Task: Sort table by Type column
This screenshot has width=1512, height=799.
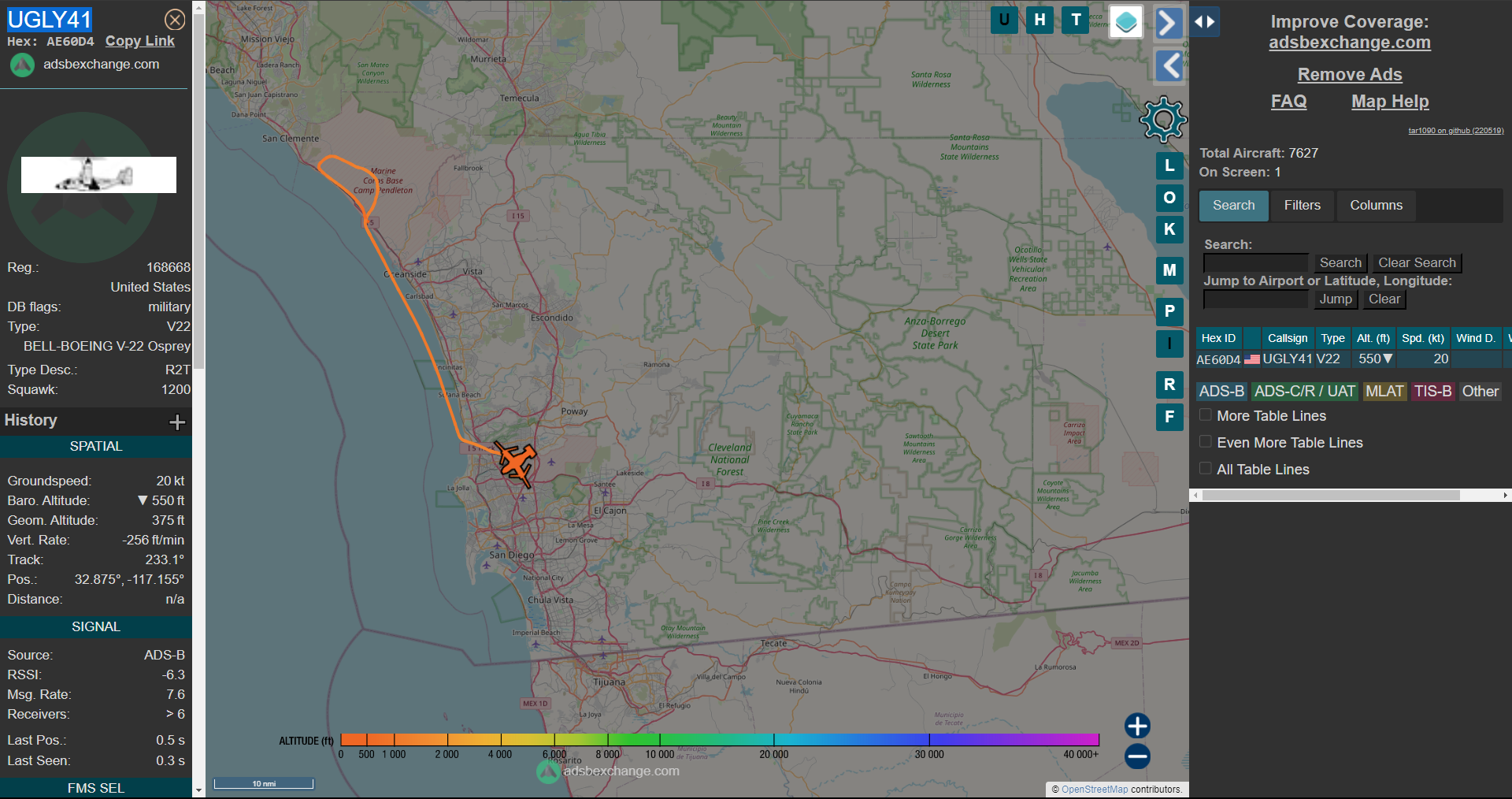Action: (1333, 338)
